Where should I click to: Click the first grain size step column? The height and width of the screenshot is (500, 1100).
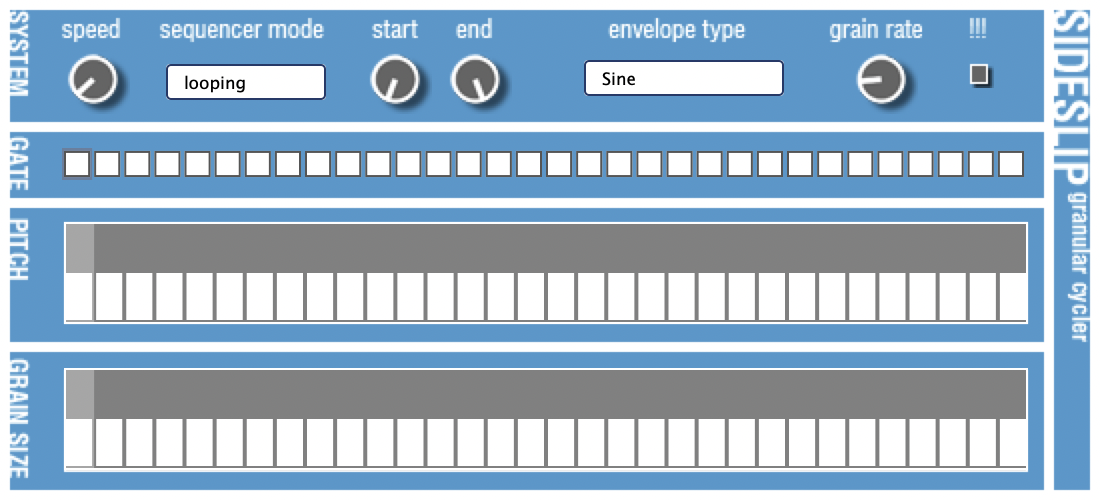(x=79, y=442)
